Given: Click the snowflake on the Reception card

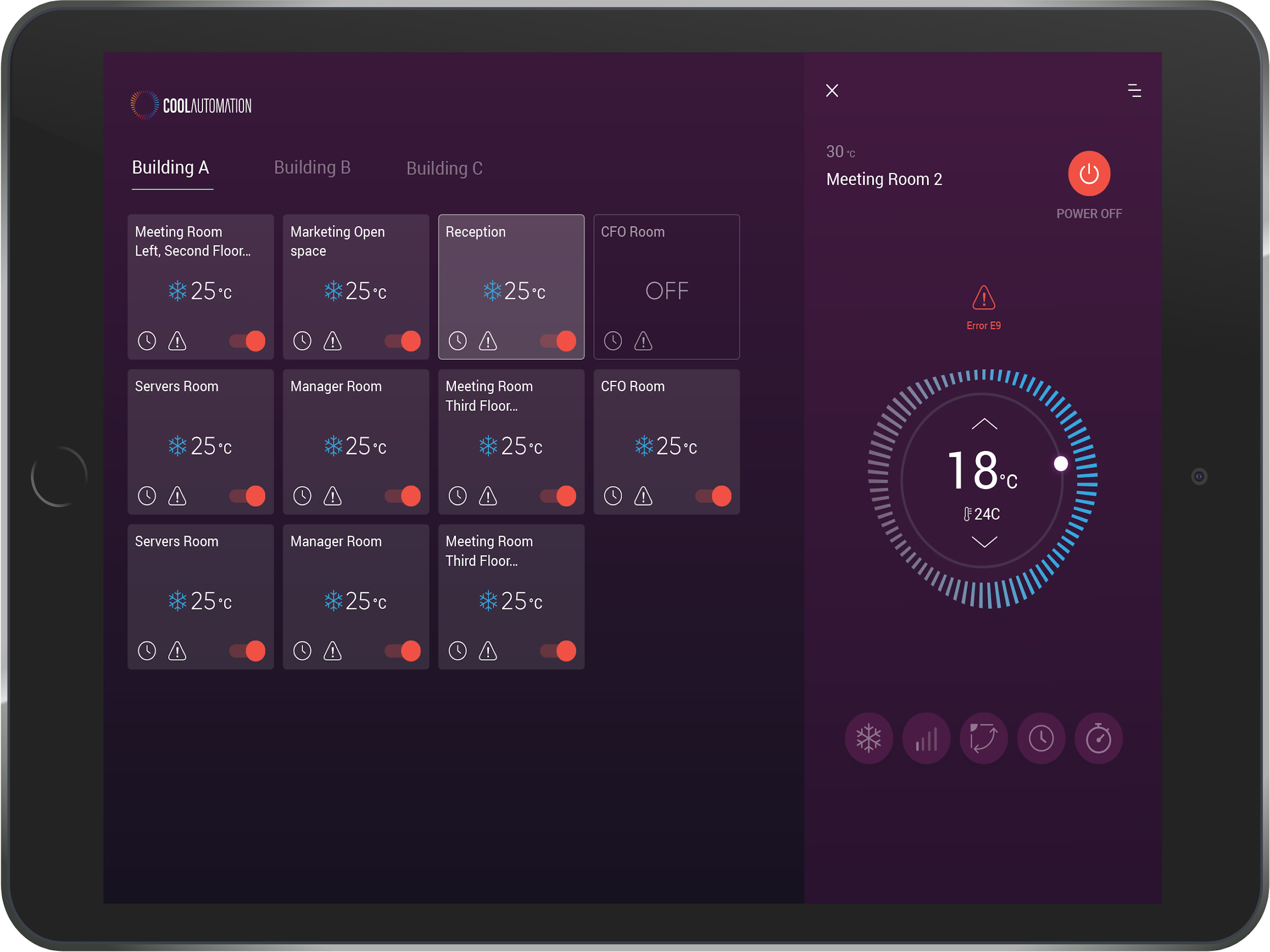Looking at the screenshot, I should pos(492,291).
